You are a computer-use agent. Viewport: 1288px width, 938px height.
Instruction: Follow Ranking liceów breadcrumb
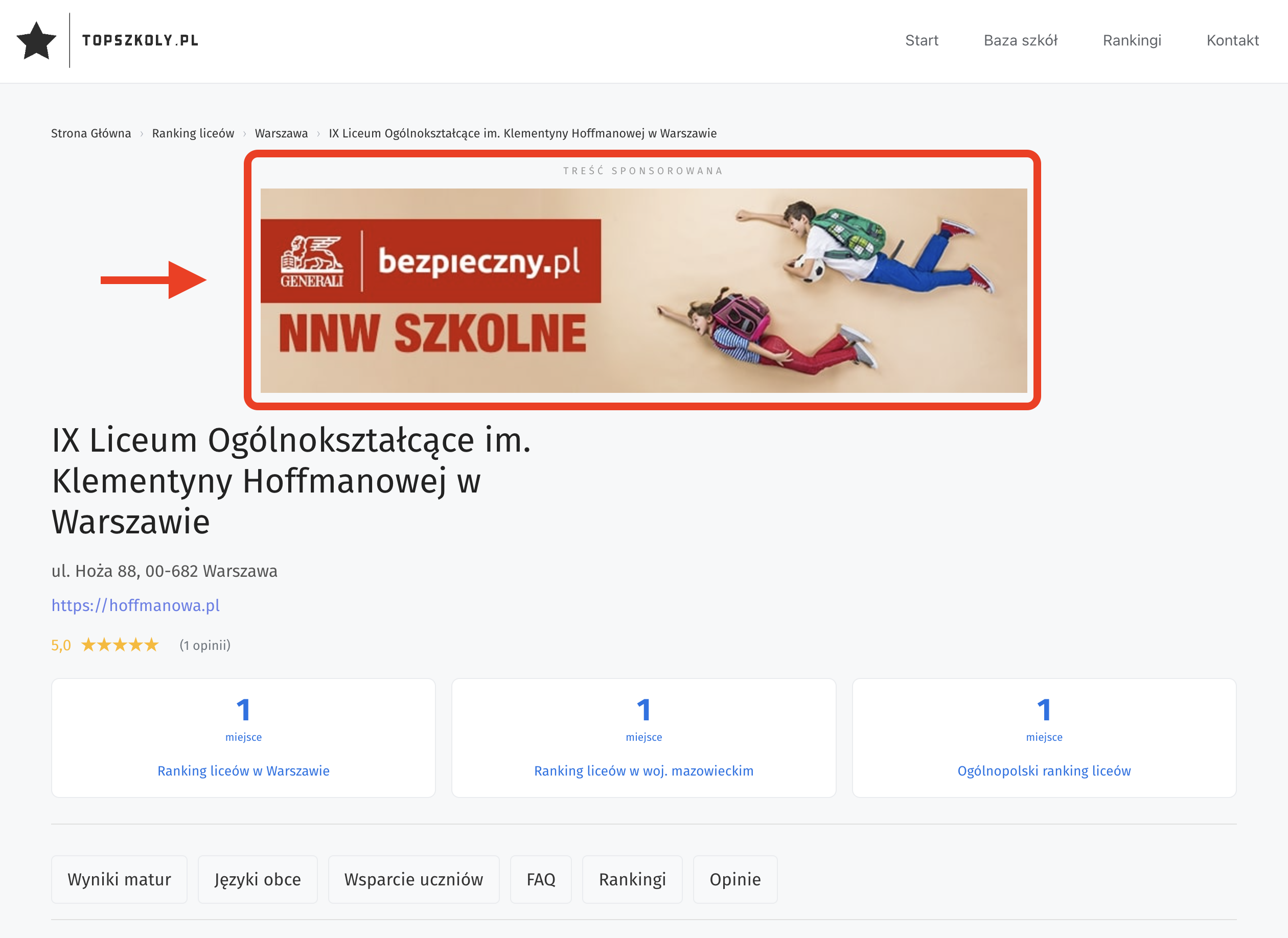[x=193, y=133]
